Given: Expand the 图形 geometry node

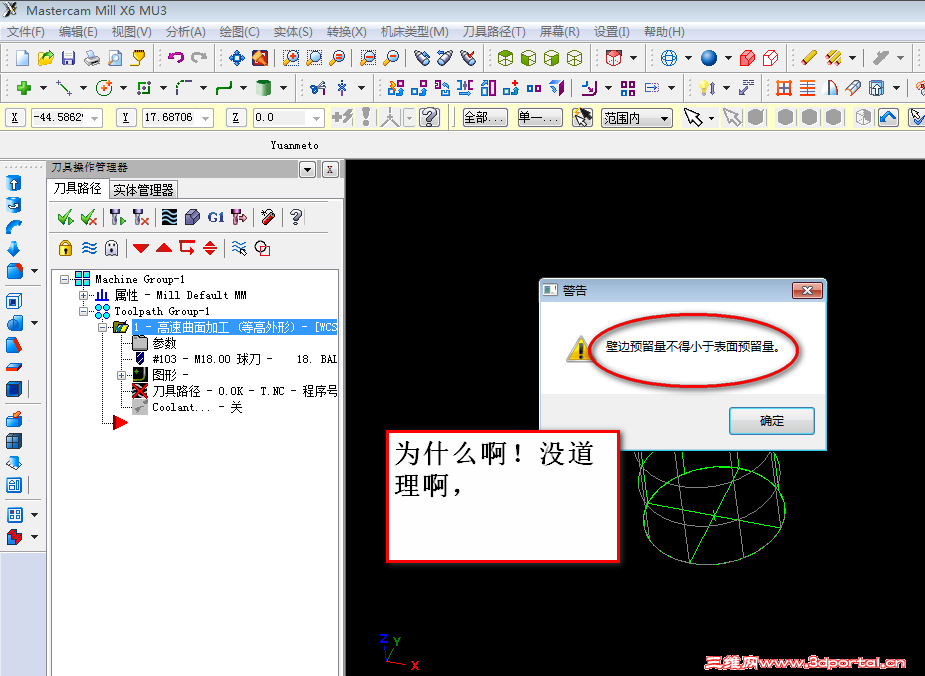Looking at the screenshot, I should pos(121,375).
